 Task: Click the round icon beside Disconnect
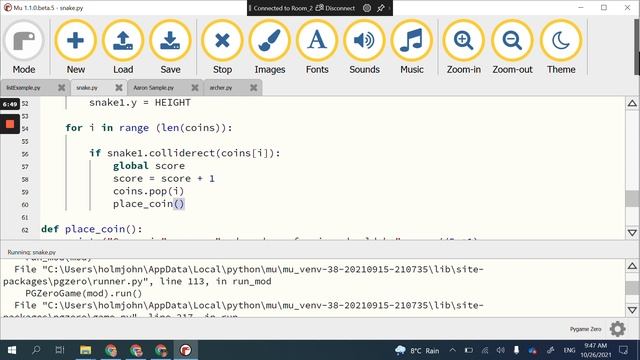367,8
